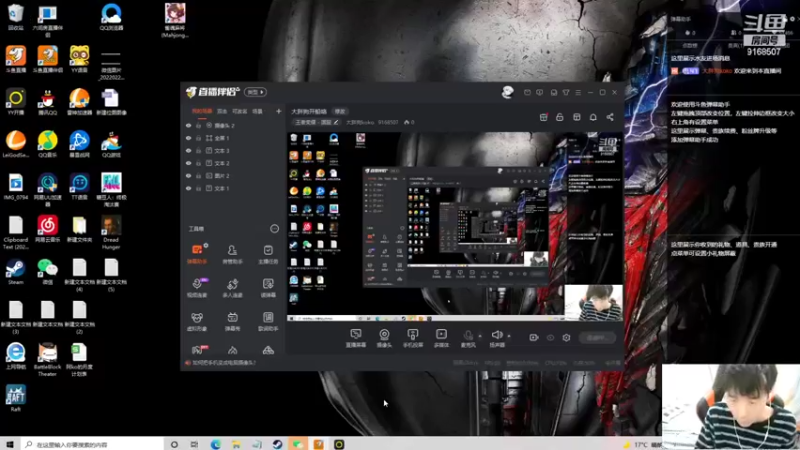The width and height of the screenshot is (800, 450).
Task: Click the 修改 button beside stream title
Action: [x=340, y=111]
